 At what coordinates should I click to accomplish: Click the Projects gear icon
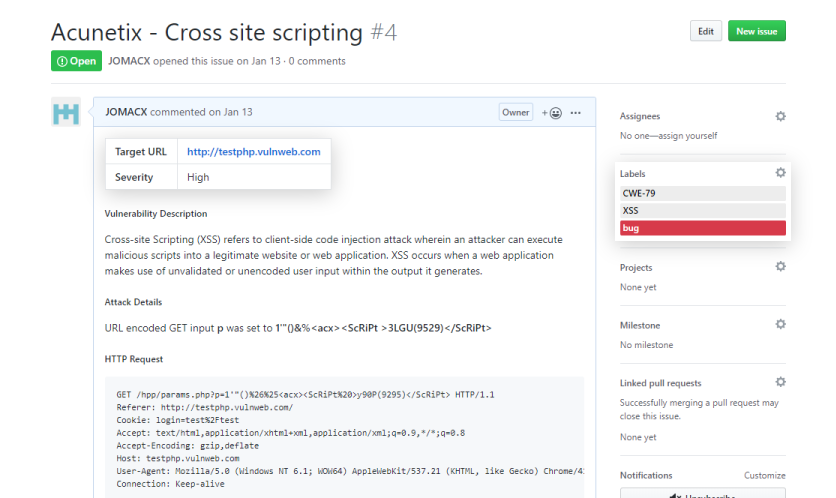[x=780, y=267]
